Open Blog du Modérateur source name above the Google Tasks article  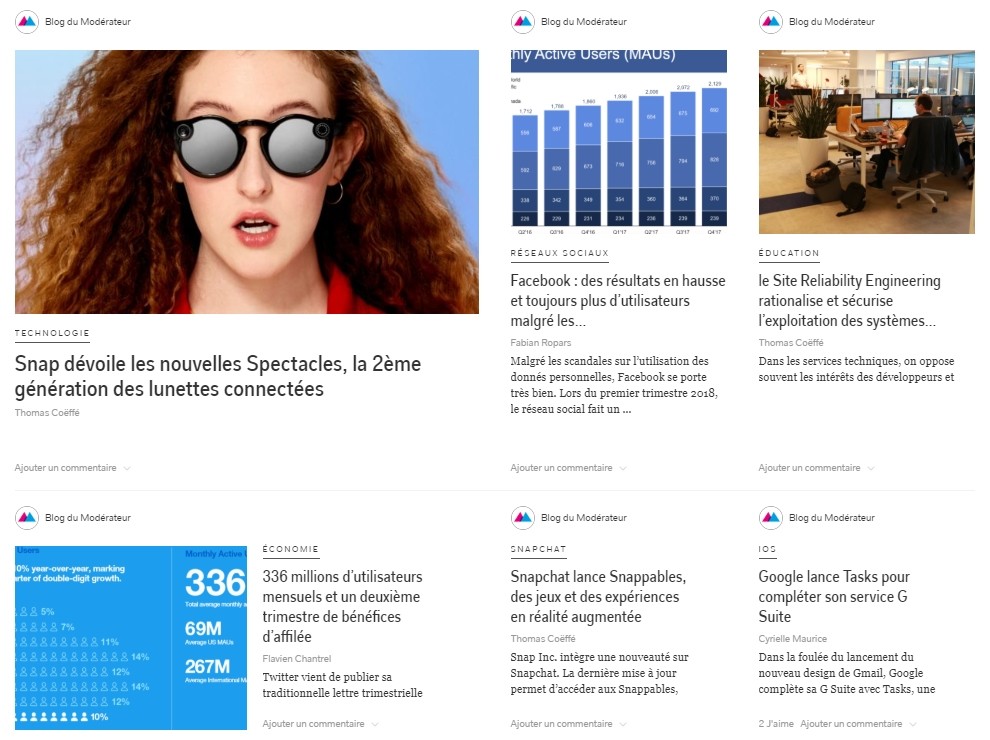point(832,518)
